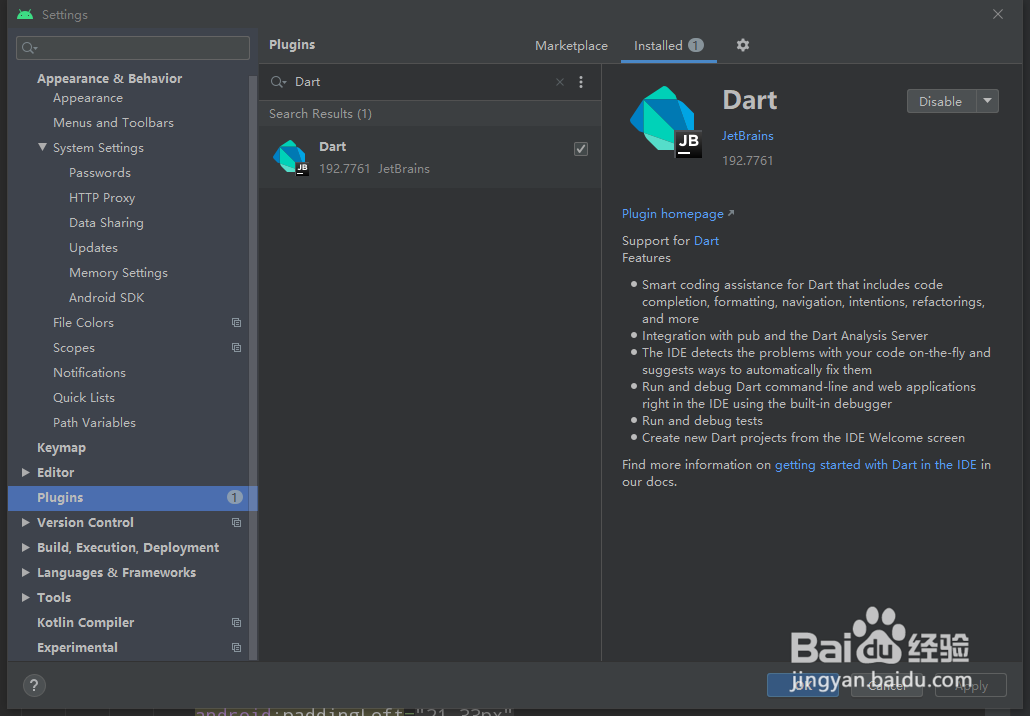Close the Settings dialog window

pos(998,14)
